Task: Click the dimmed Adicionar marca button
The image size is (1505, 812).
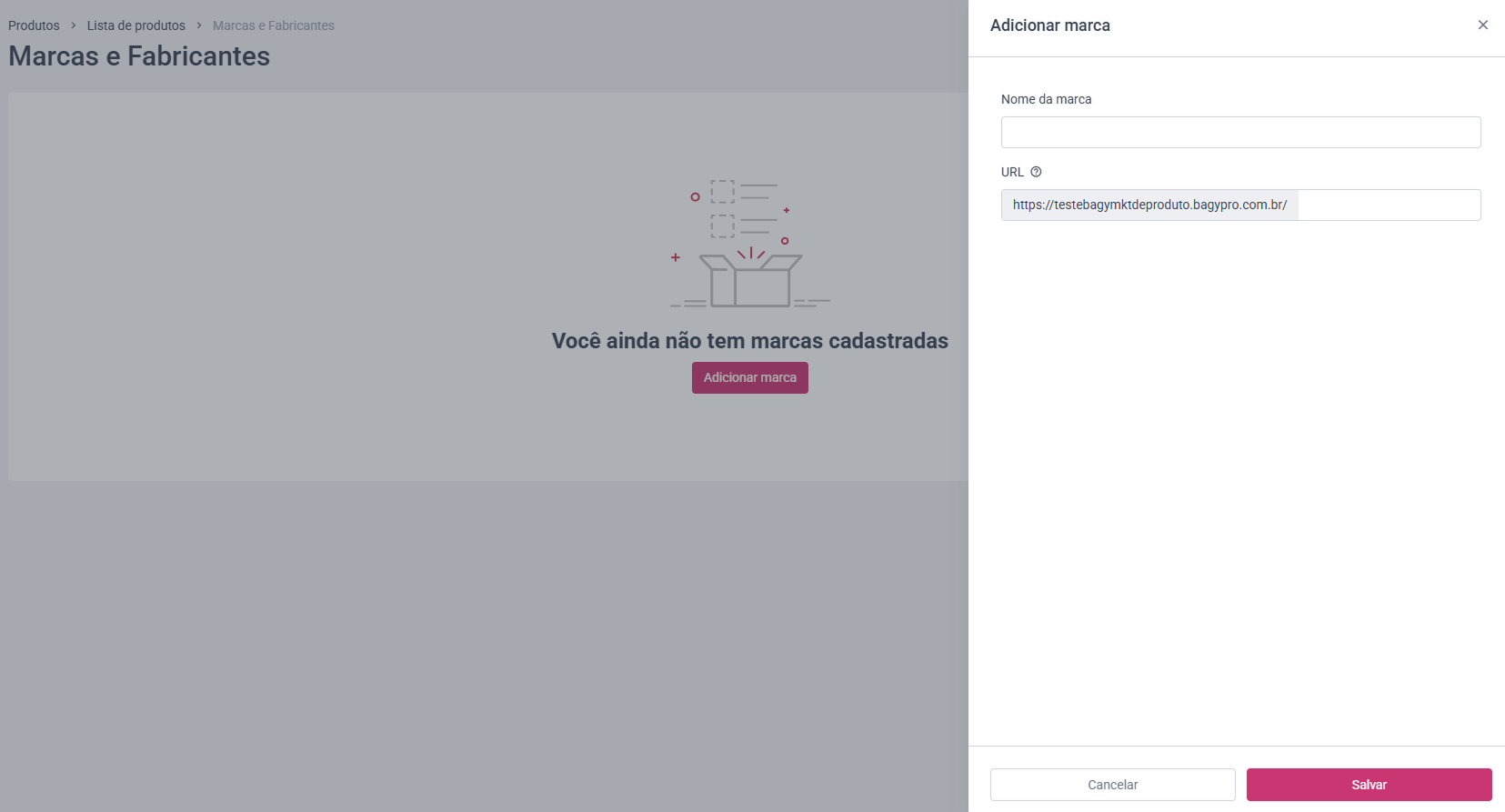Action: point(750,377)
